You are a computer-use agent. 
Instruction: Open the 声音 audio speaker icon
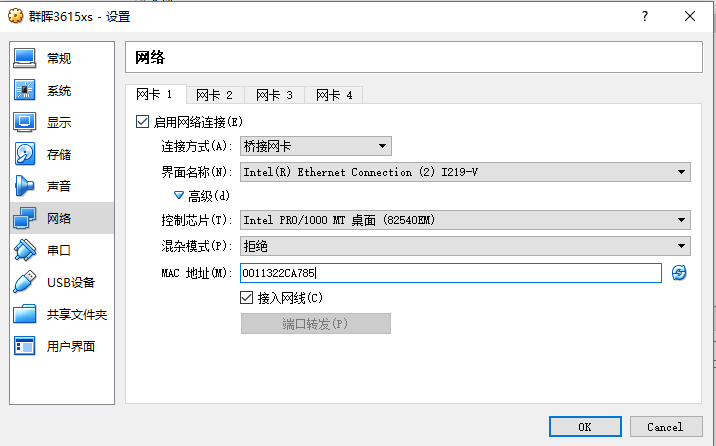click(x=24, y=186)
